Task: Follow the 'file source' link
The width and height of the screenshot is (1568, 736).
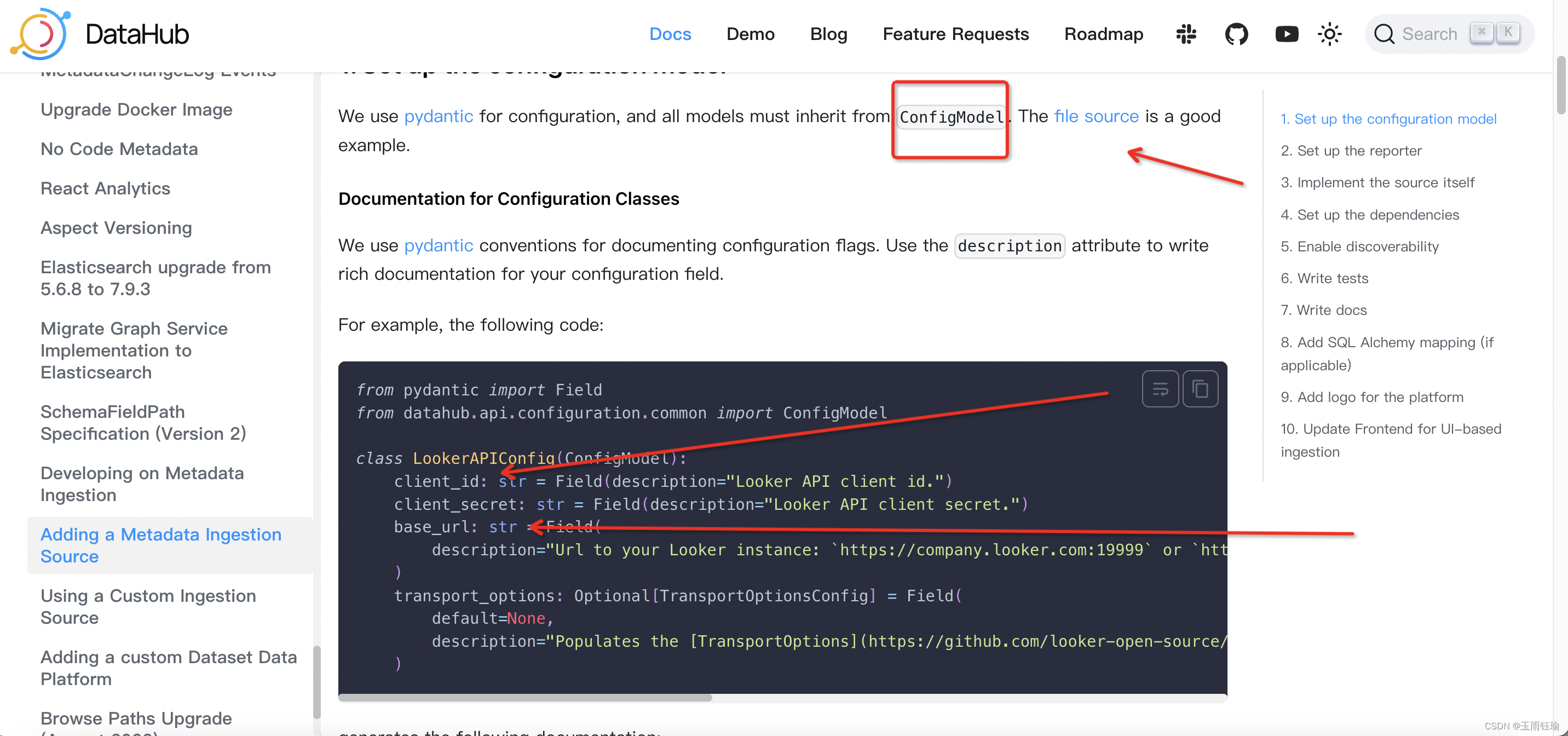Action: (1096, 116)
